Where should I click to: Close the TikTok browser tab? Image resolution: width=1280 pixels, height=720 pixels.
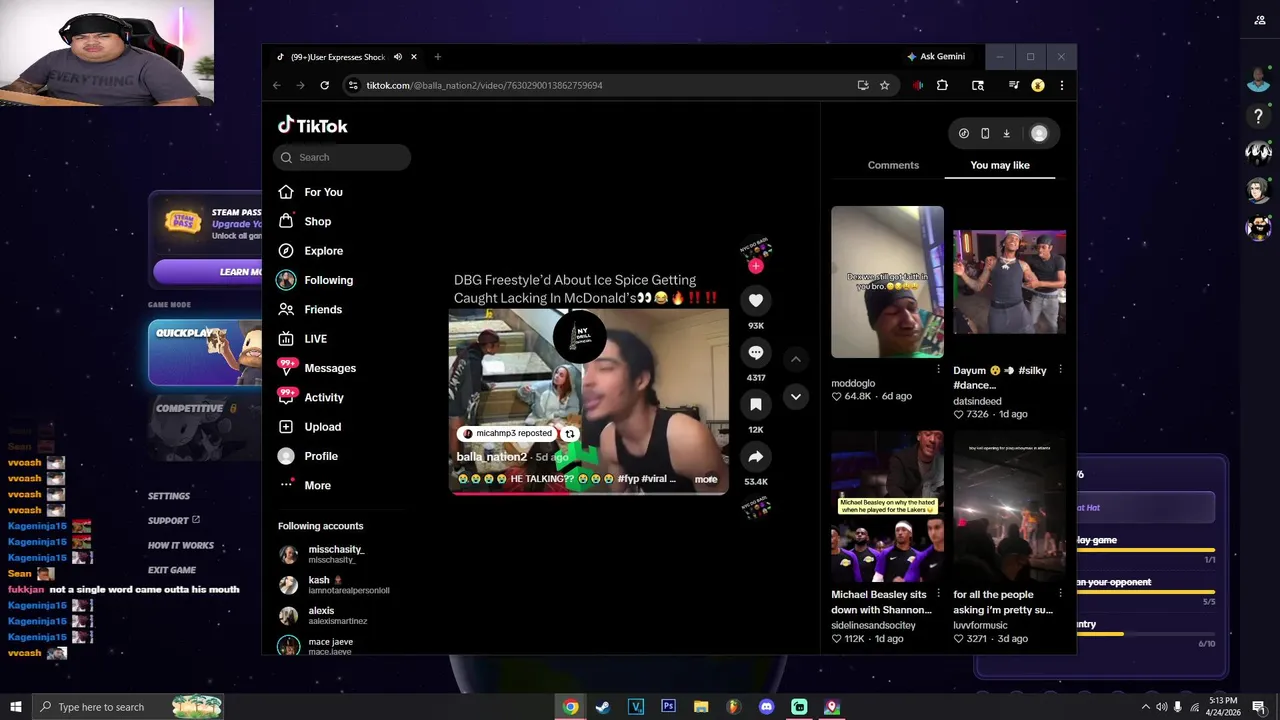414,57
